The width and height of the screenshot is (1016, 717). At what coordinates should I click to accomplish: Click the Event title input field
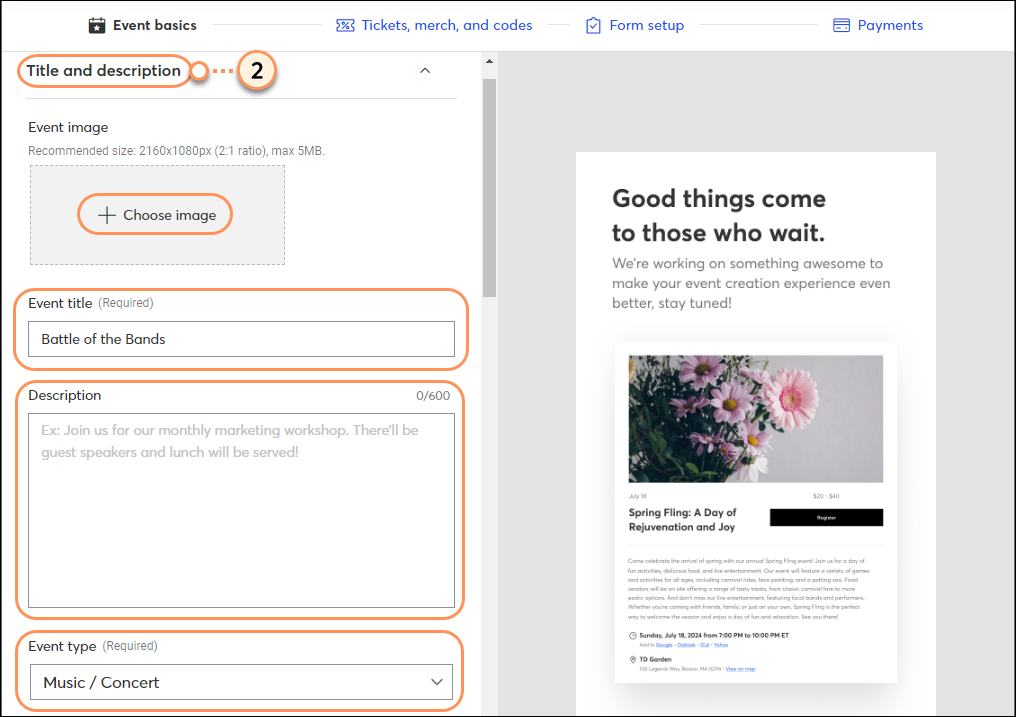tap(241, 339)
